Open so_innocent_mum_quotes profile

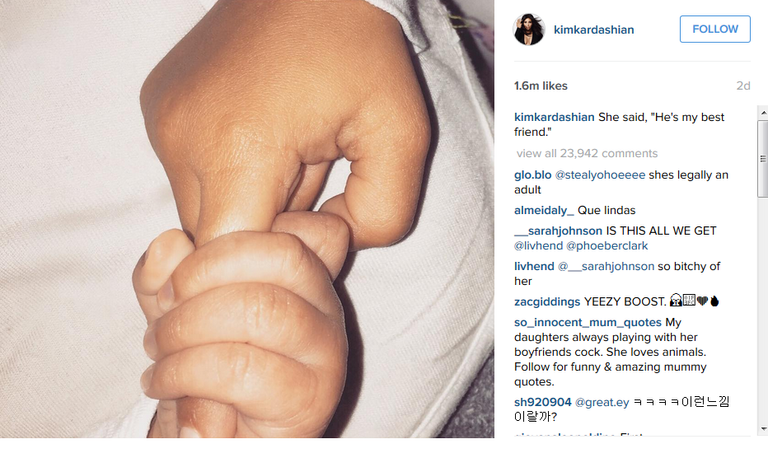[x=588, y=322]
